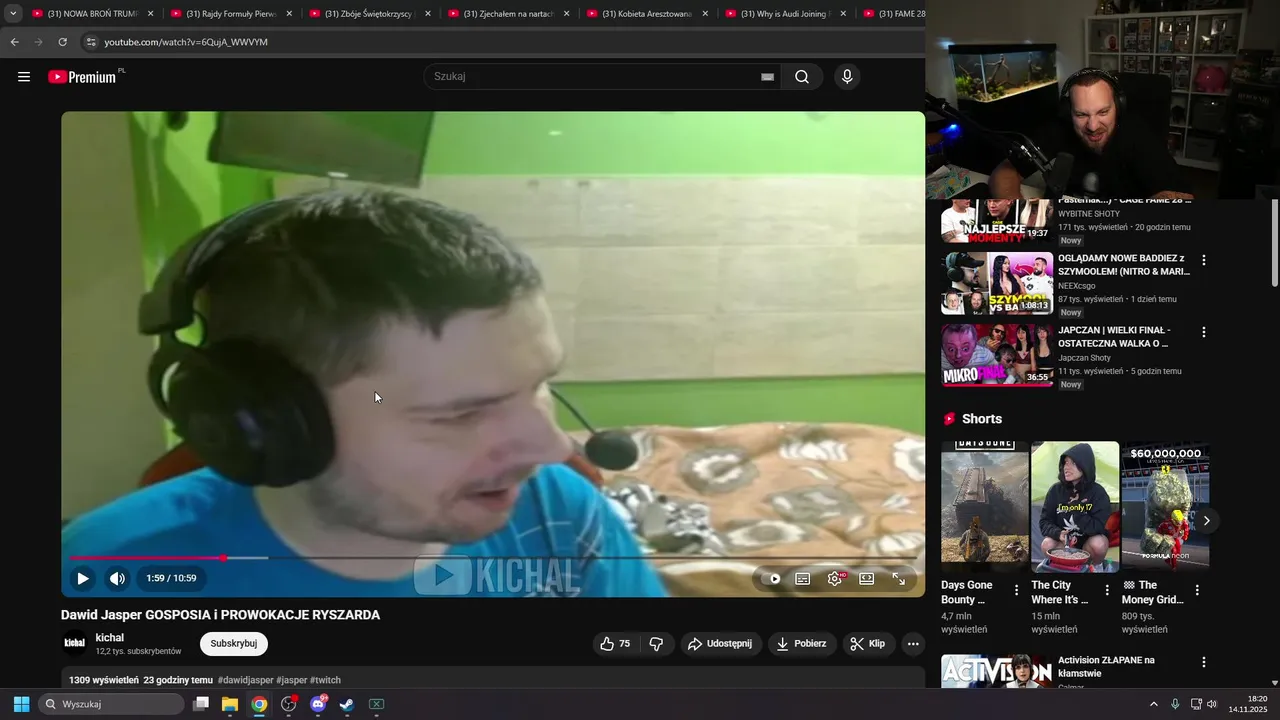Open the on-screen keyboard icon in search box
Viewport: 1280px width, 720px height.
767,77
